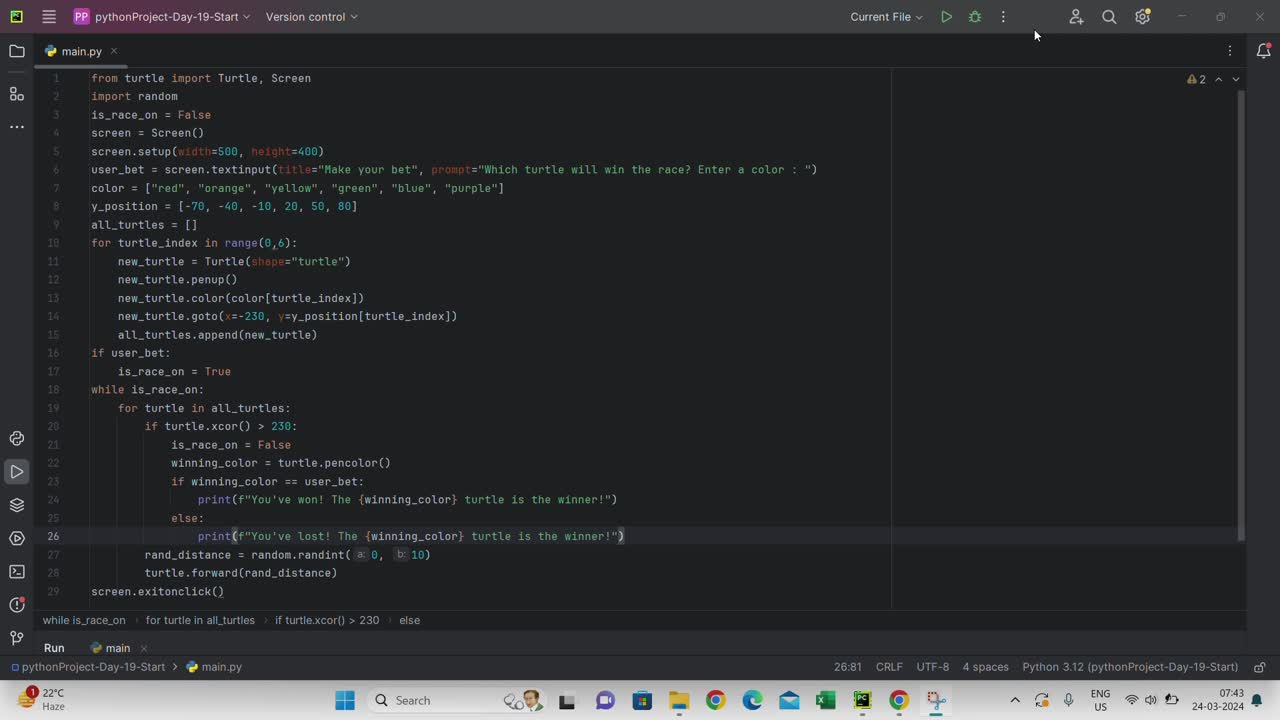Viewport: 1280px width, 720px height.
Task: Open the Code With Me add-user icon
Action: pyautogui.click(x=1076, y=17)
